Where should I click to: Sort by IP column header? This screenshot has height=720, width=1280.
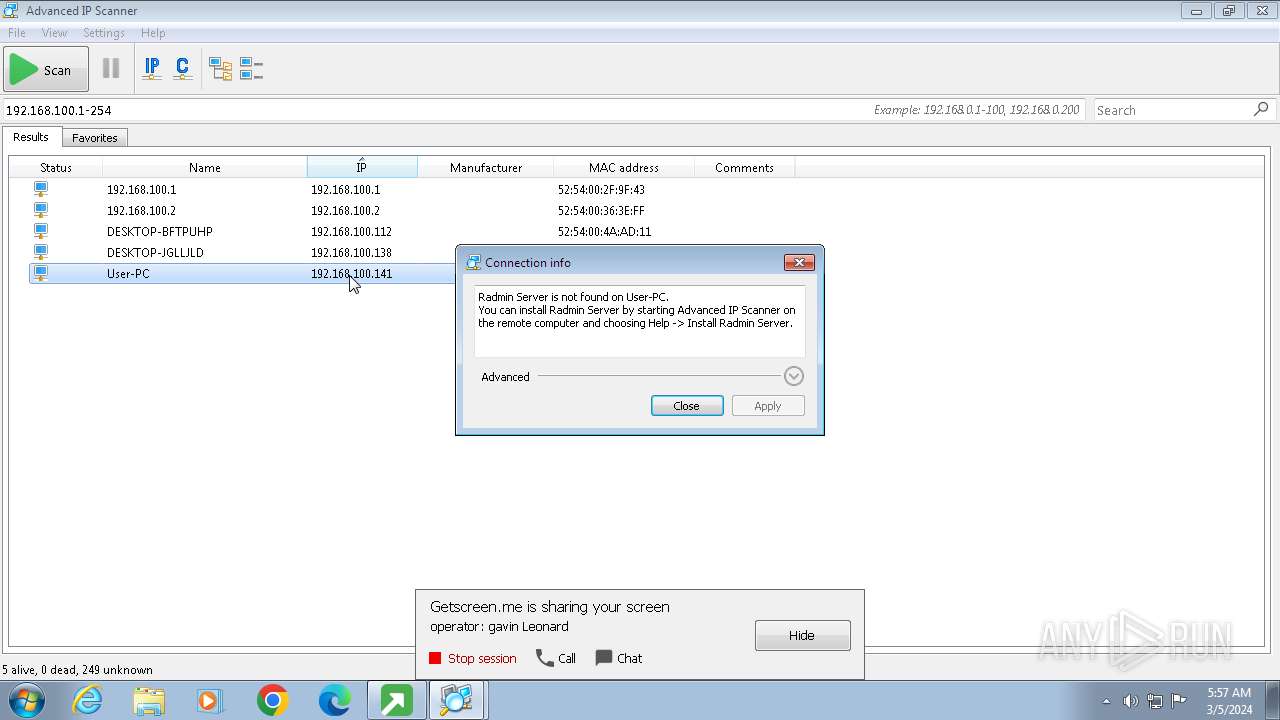pos(362,167)
